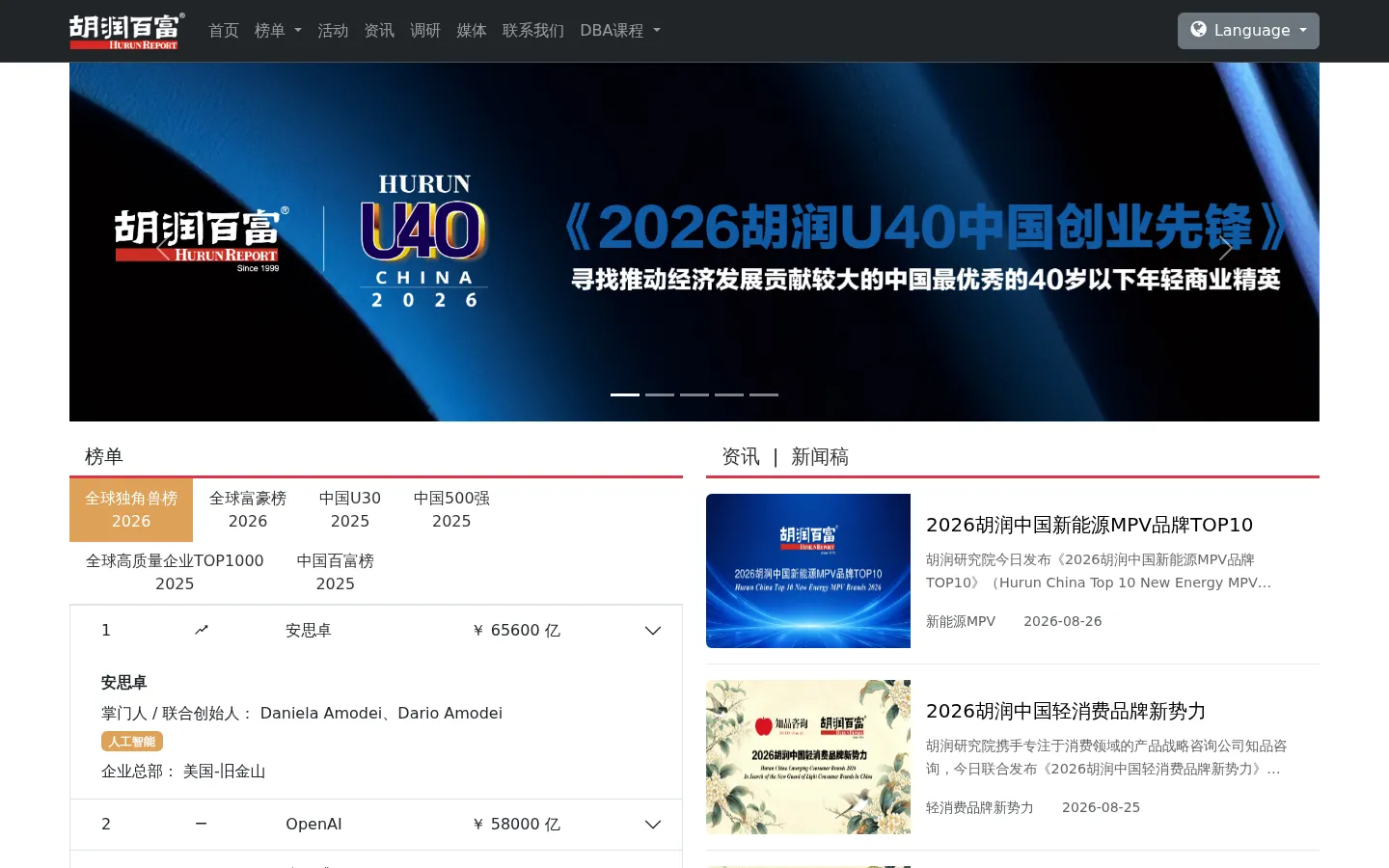The height and width of the screenshot is (868, 1389).
Task: Open article 2026胡润中国轻消费品牌新势力
Action: 1066,711
